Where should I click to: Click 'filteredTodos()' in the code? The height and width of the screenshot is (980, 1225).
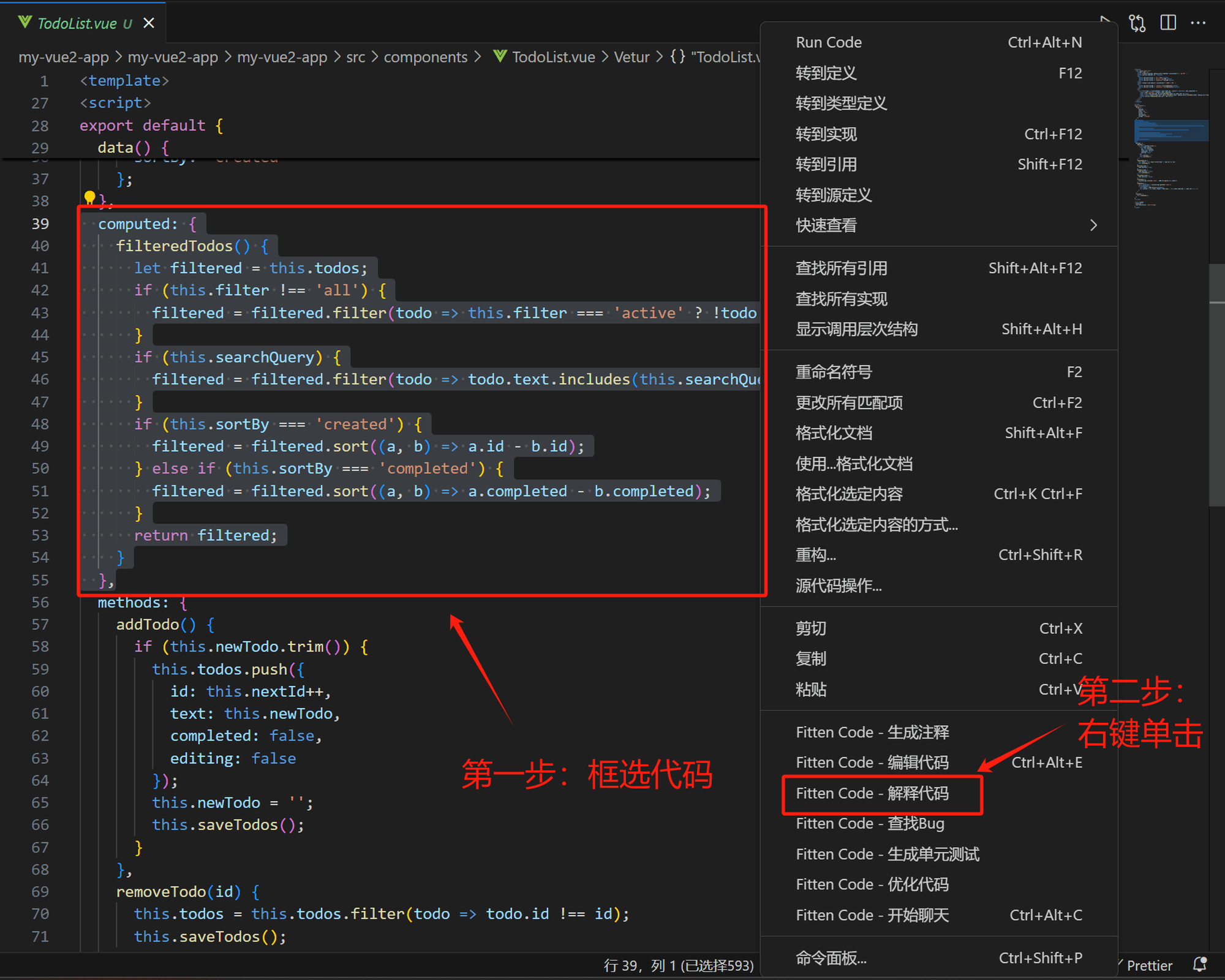point(183,246)
